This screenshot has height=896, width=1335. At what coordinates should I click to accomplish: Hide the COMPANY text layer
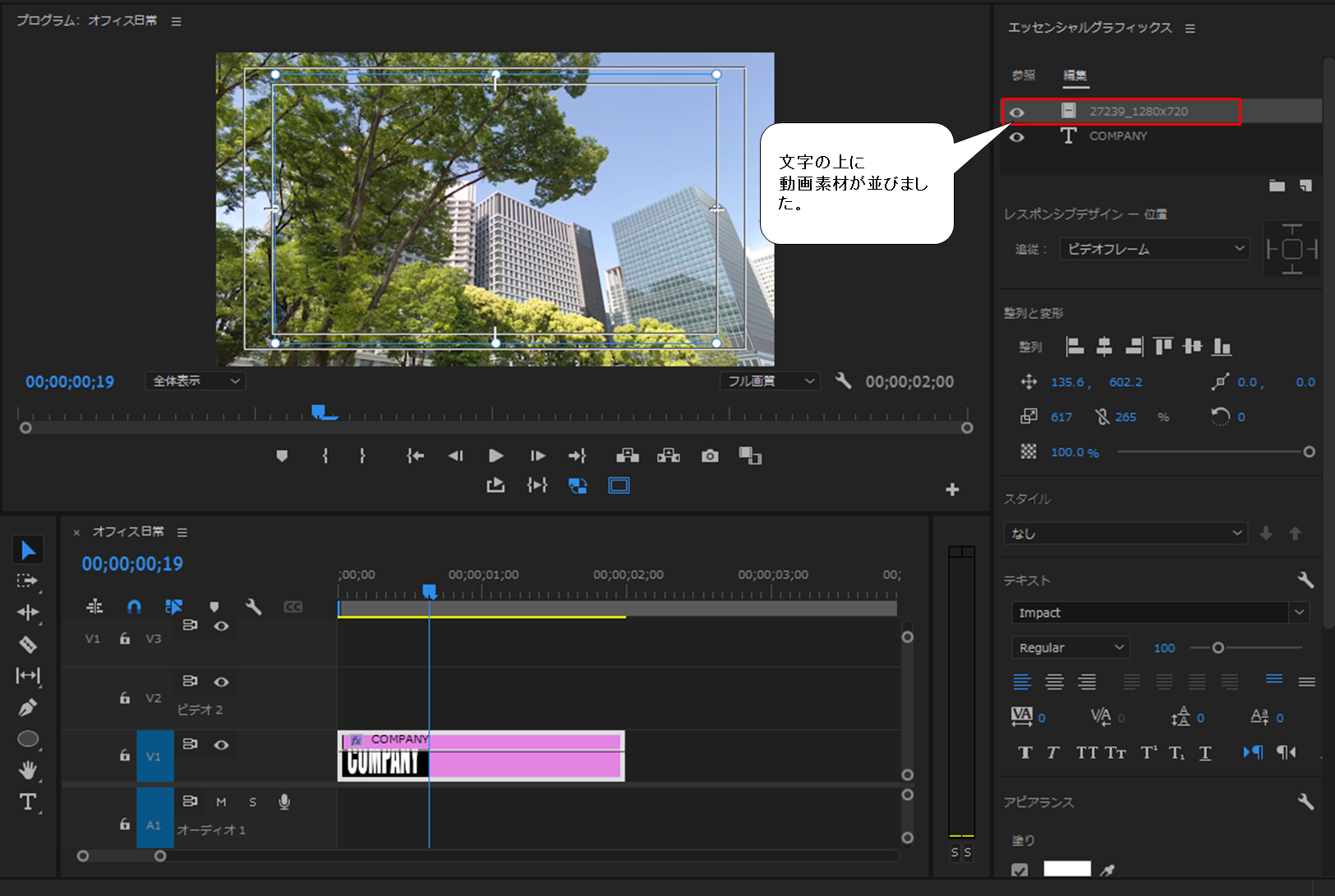click(1017, 137)
